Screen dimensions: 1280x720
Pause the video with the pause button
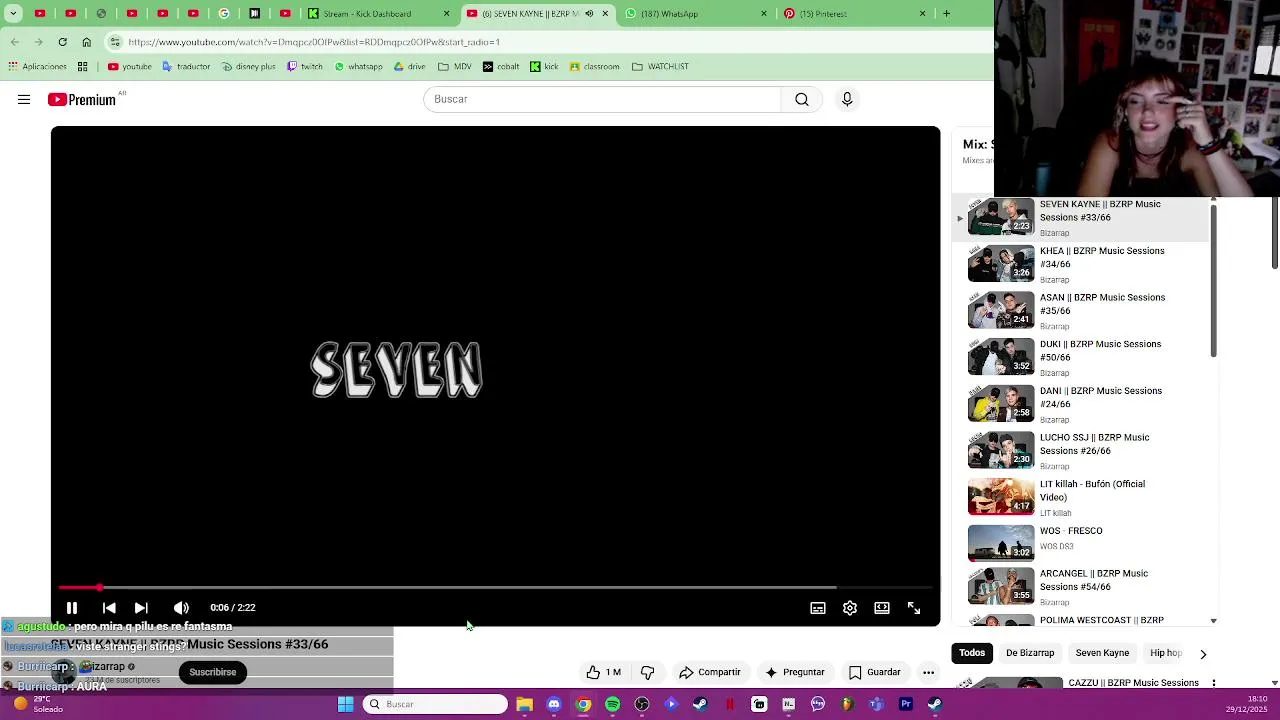coord(72,608)
